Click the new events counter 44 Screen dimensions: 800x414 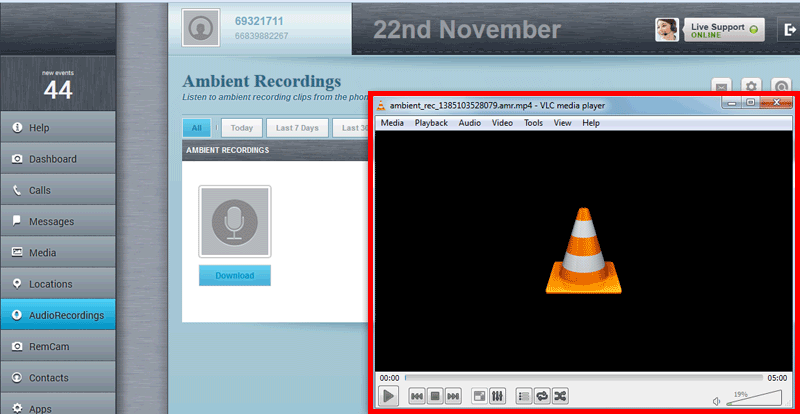58,90
